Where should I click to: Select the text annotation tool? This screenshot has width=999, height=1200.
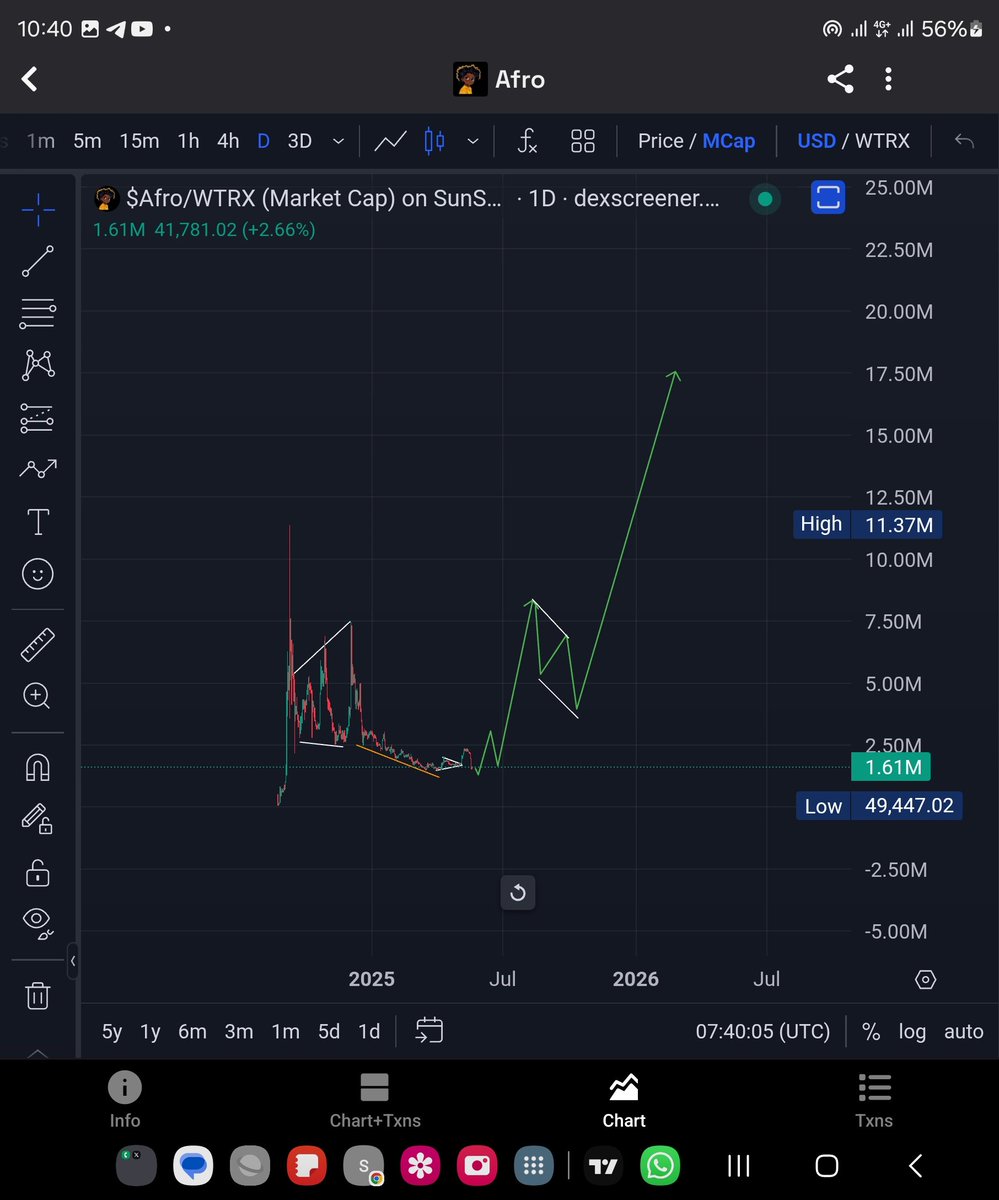[x=37, y=521]
